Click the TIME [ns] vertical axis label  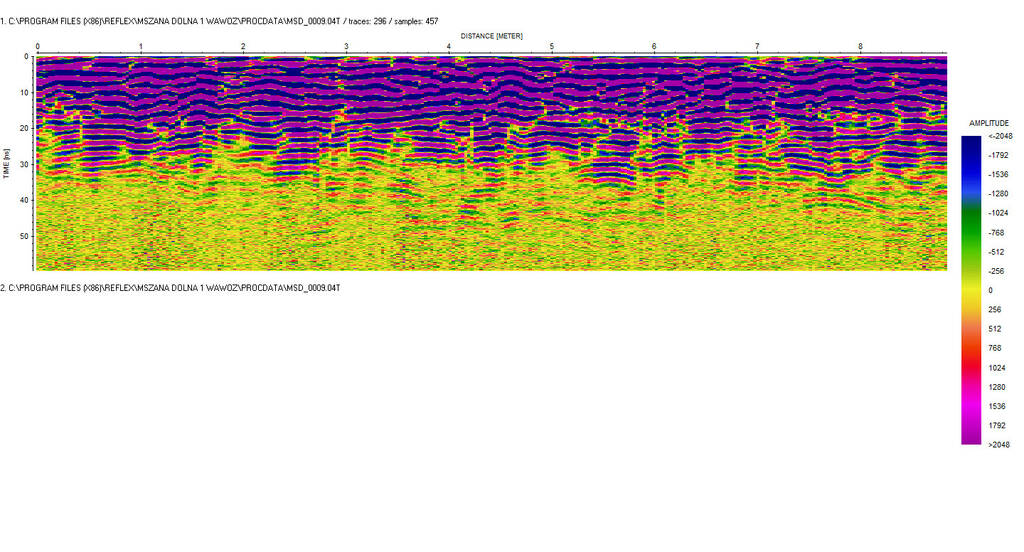pos(7,164)
